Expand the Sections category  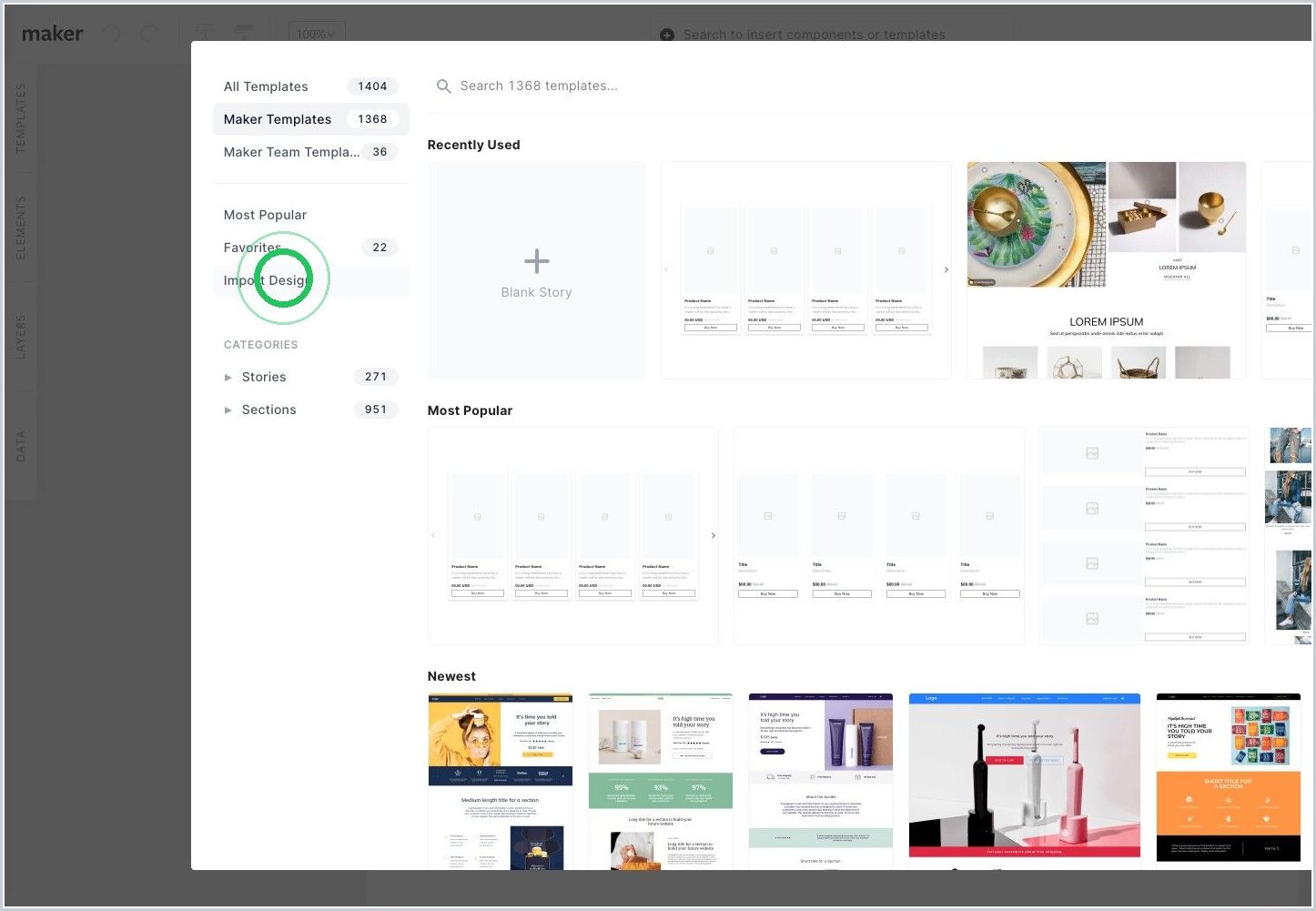(x=228, y=410)
